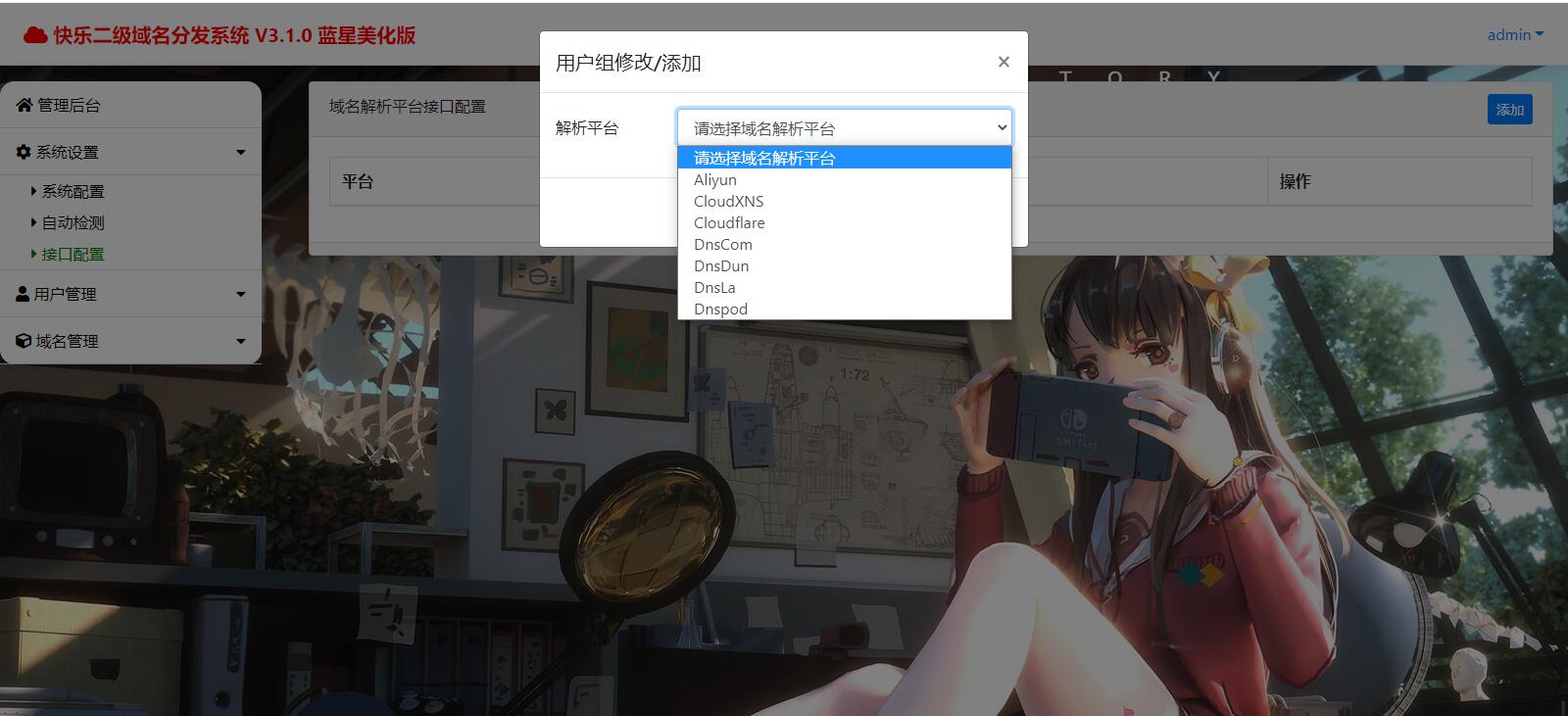This screenshot has width=1568, height=716.
Task: Select the DnsLa option
Action: pos(714,288)
